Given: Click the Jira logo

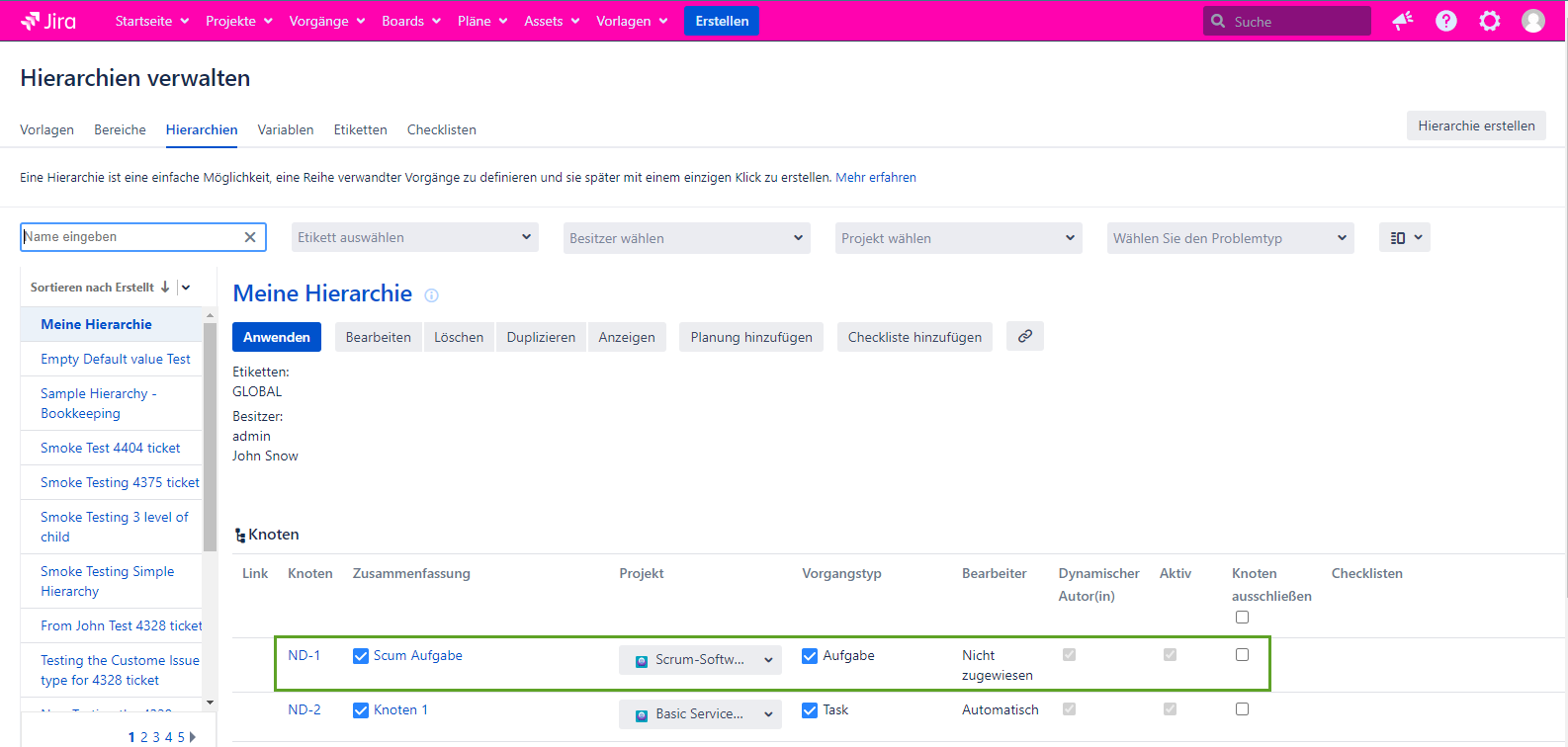Looking at the screenshot, I should tap(48, 21).
